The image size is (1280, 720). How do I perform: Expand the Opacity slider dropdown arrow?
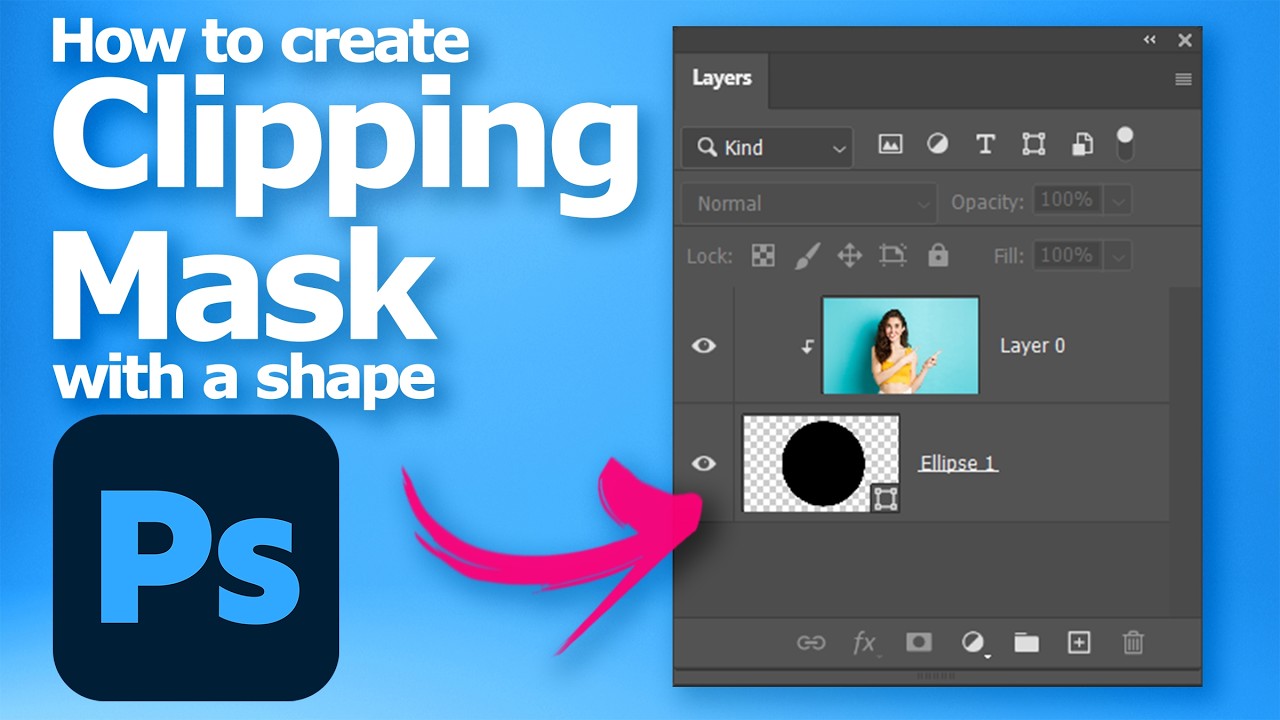1119,201
